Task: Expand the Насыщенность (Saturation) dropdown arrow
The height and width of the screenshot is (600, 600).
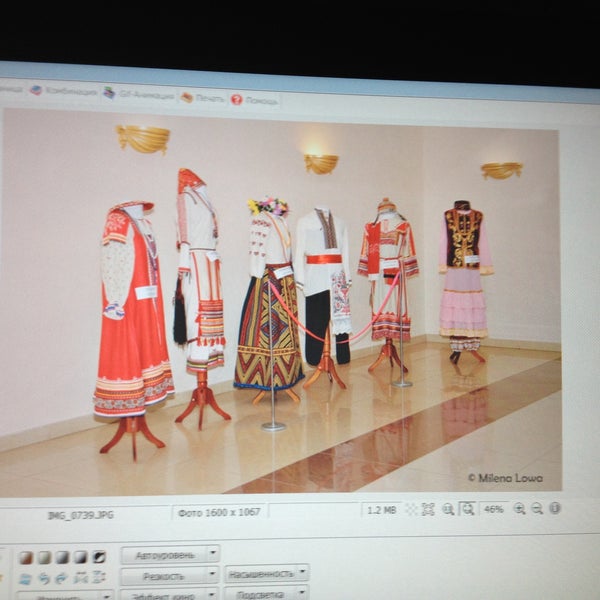Action: point(303,573)
